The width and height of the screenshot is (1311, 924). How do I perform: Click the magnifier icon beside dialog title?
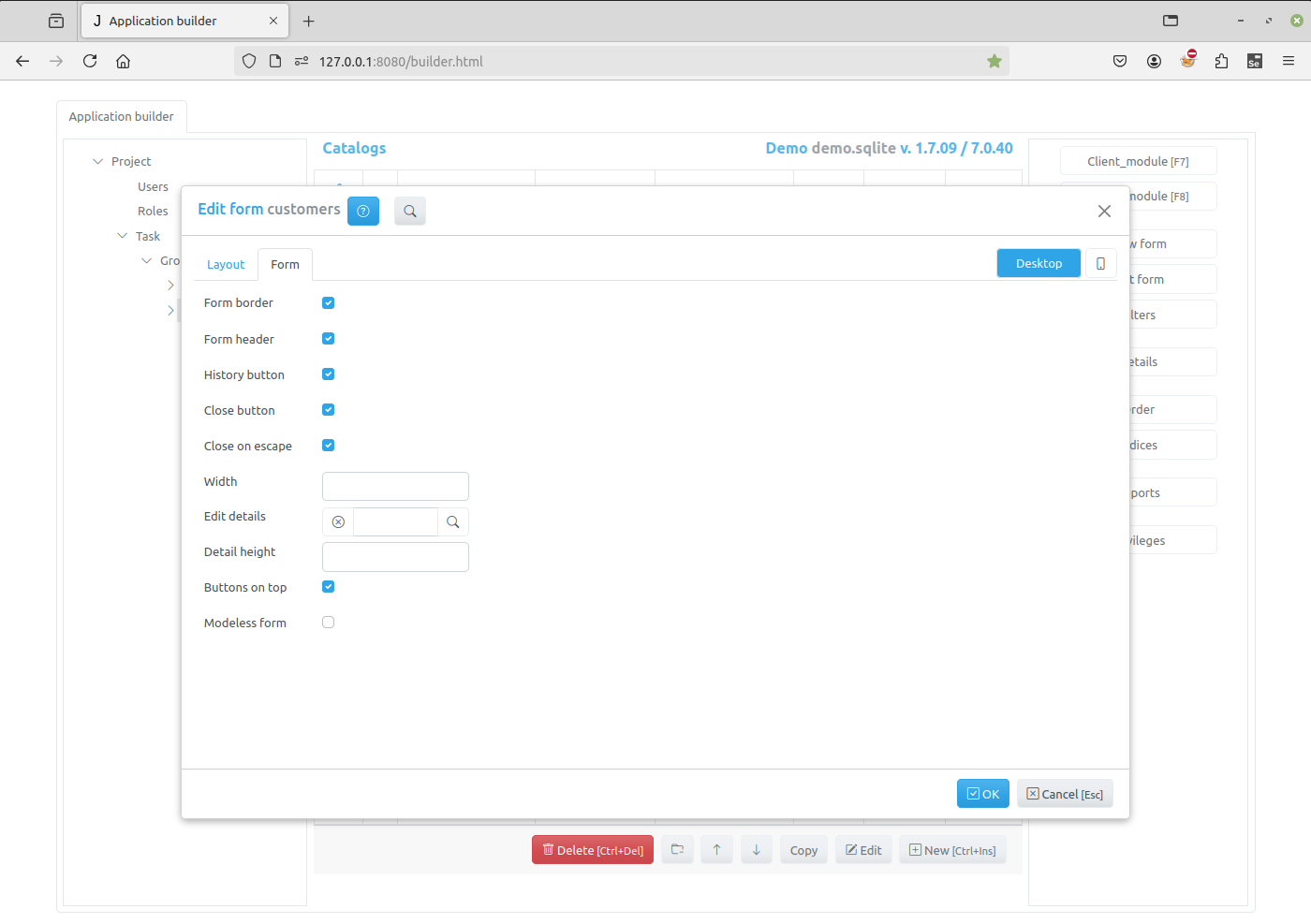[409, 211]
